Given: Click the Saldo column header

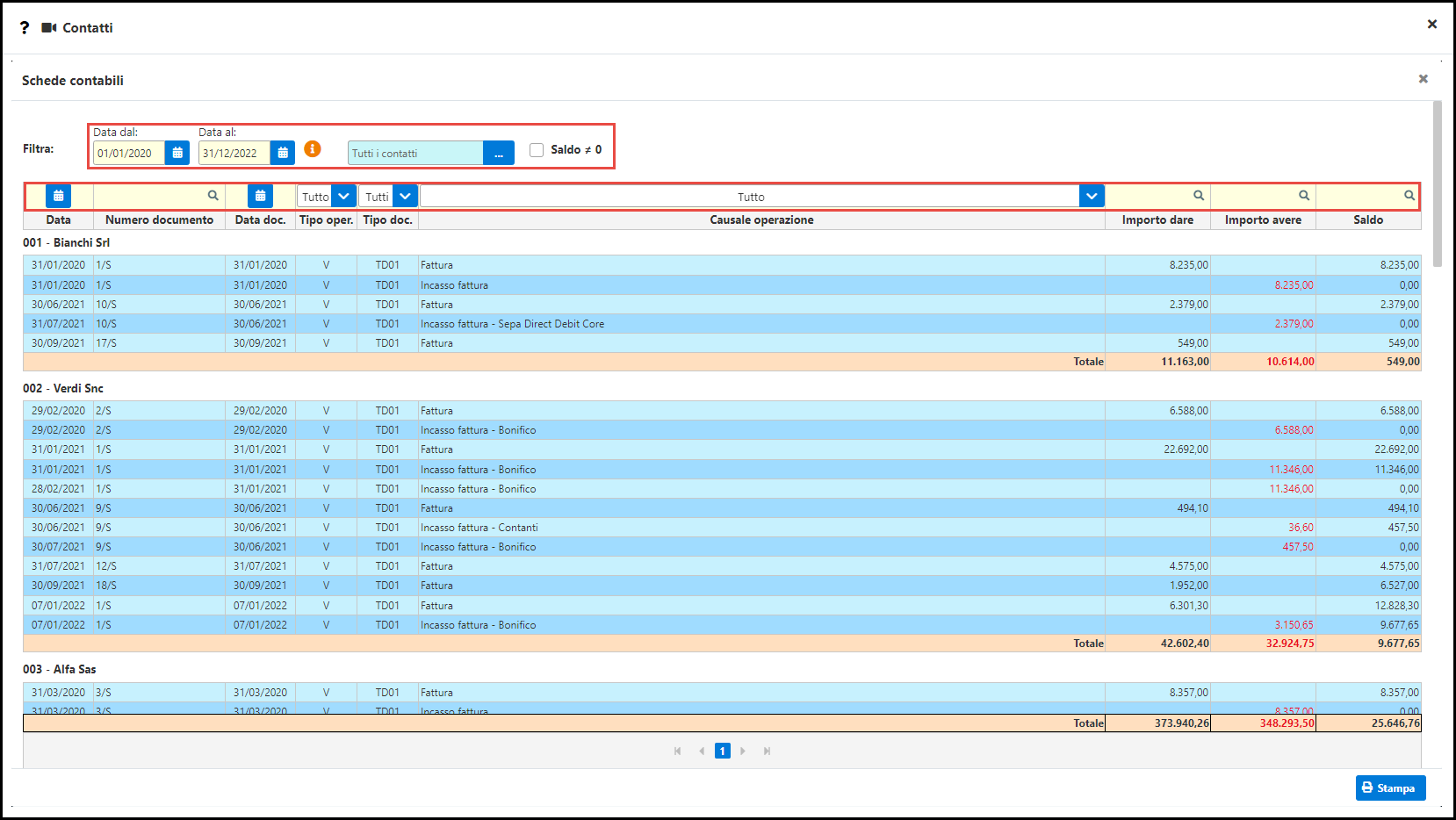Looking at the screenshot, I should [1368, 220].
